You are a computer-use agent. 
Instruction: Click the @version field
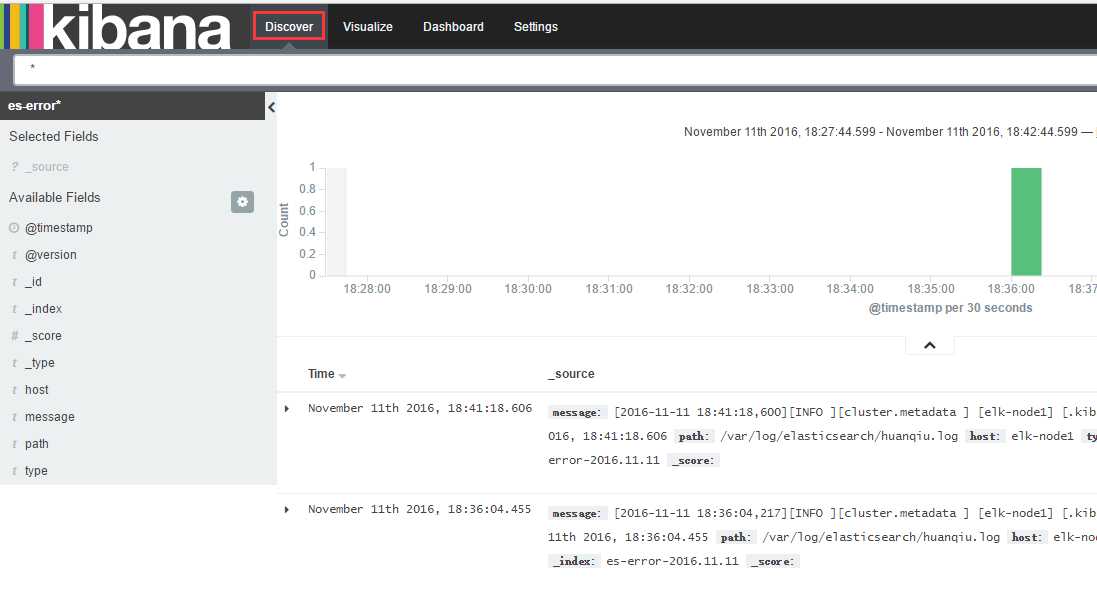point(50,255)
